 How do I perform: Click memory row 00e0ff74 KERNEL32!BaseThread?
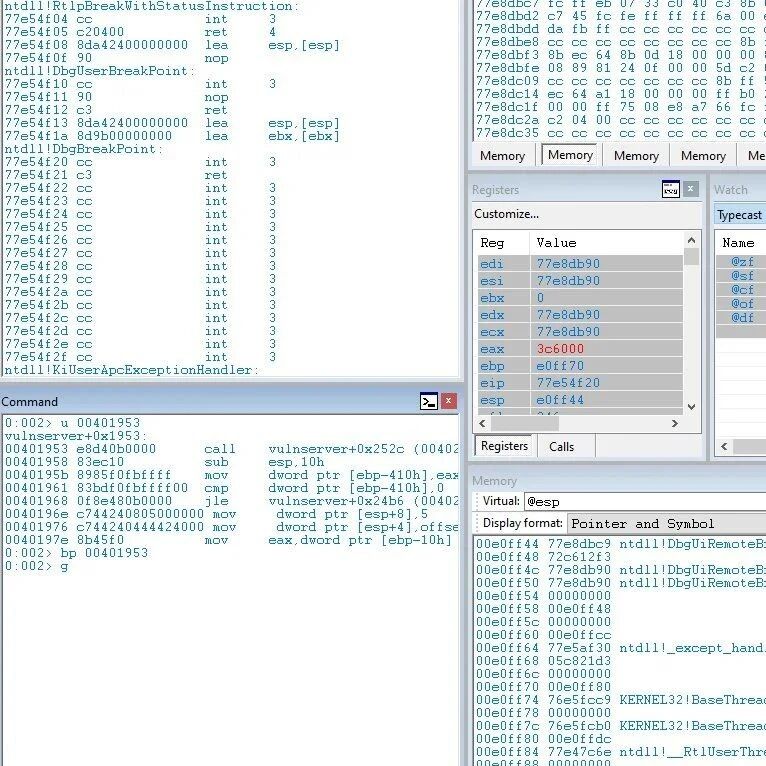click(620, 700)
